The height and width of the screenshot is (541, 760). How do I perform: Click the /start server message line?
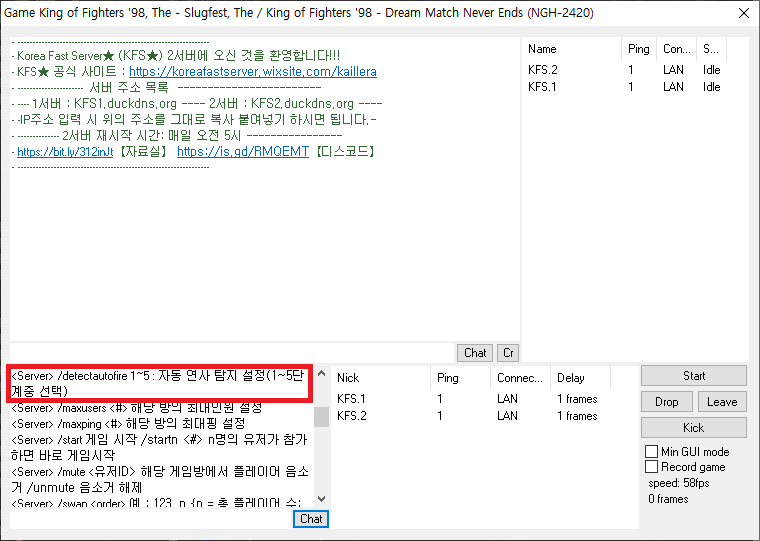(159, 447)
